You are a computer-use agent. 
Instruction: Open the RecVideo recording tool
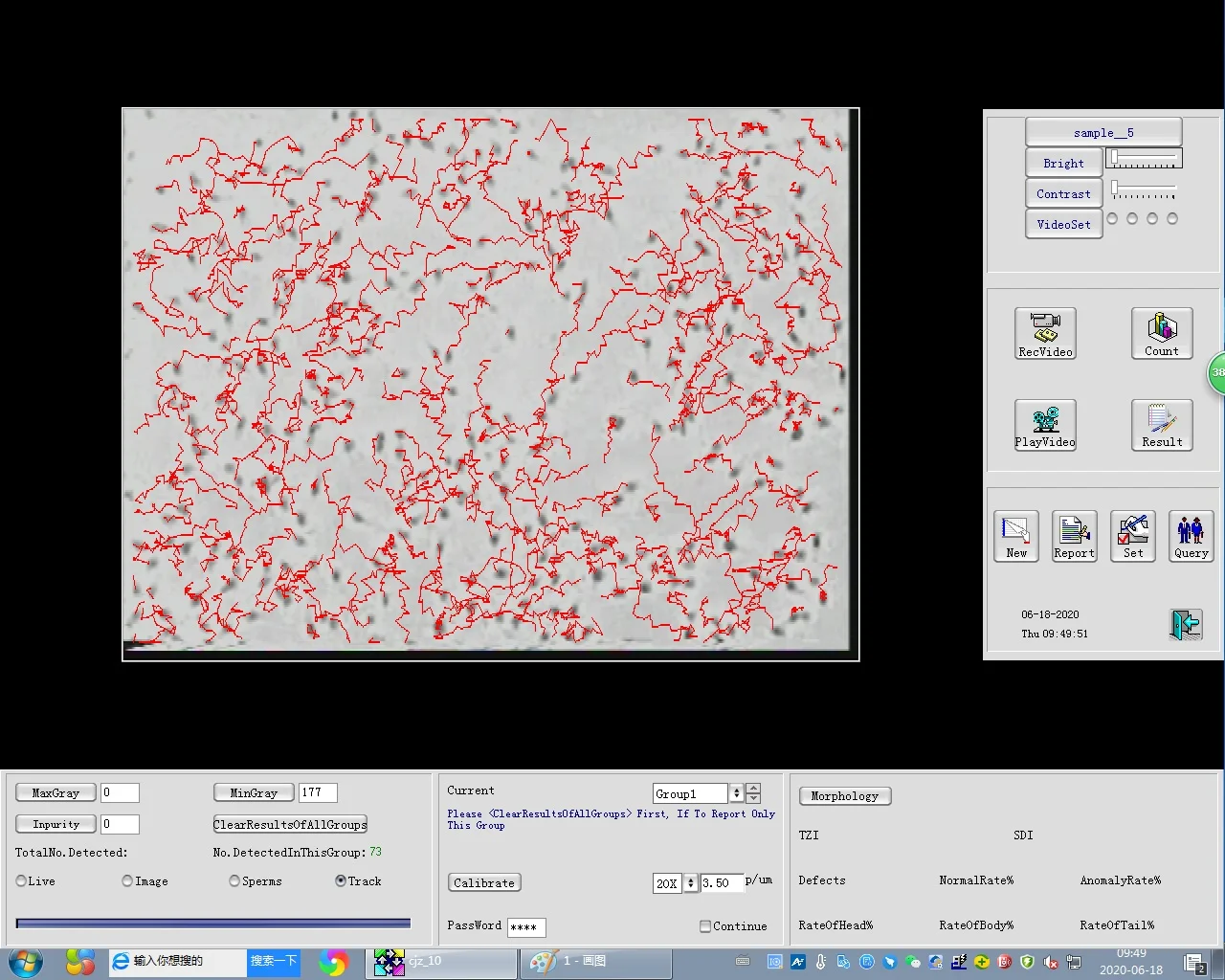[1045, 333]
